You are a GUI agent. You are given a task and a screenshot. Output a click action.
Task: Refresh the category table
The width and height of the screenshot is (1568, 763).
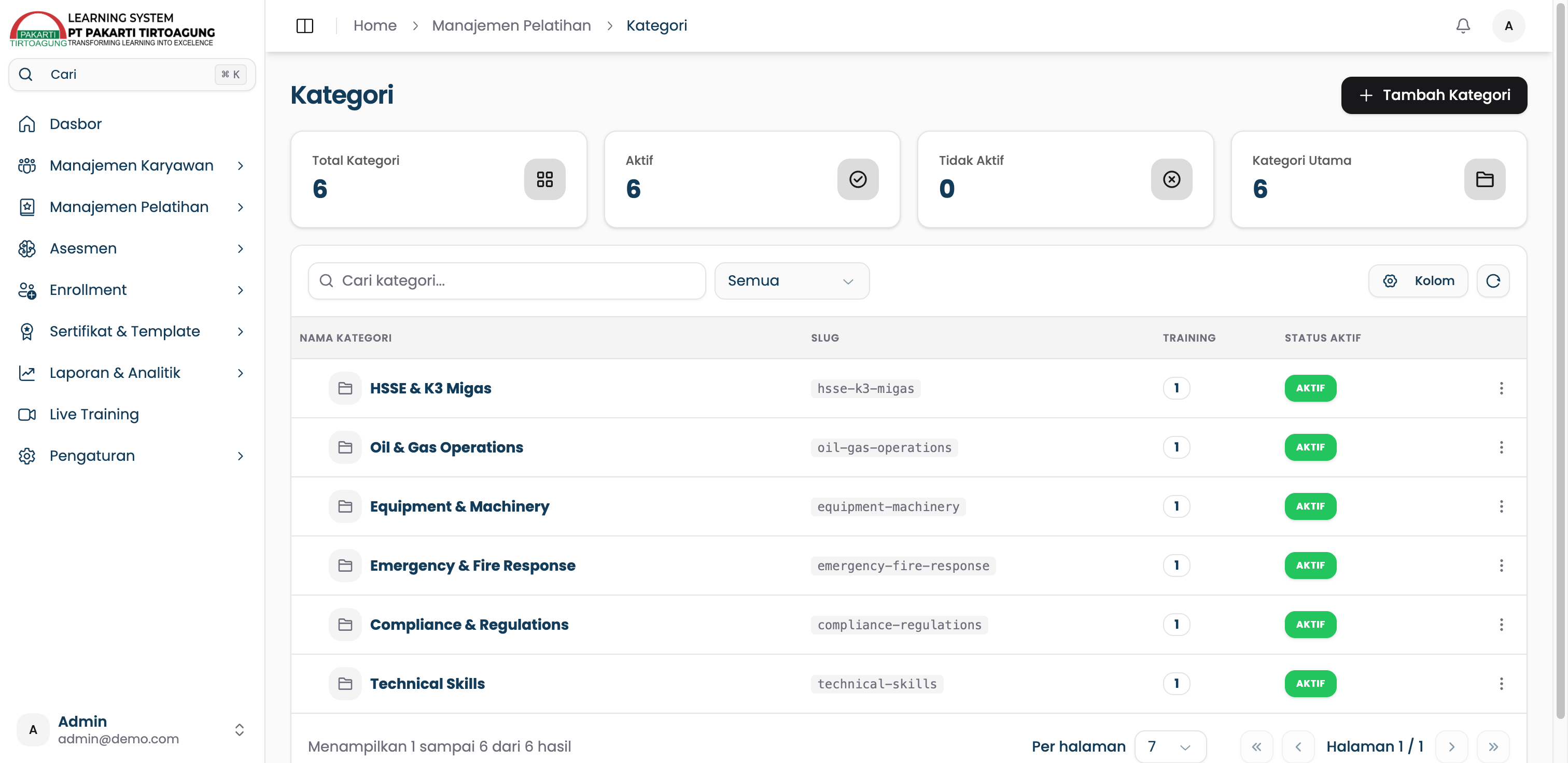(x=1492, y=280)
